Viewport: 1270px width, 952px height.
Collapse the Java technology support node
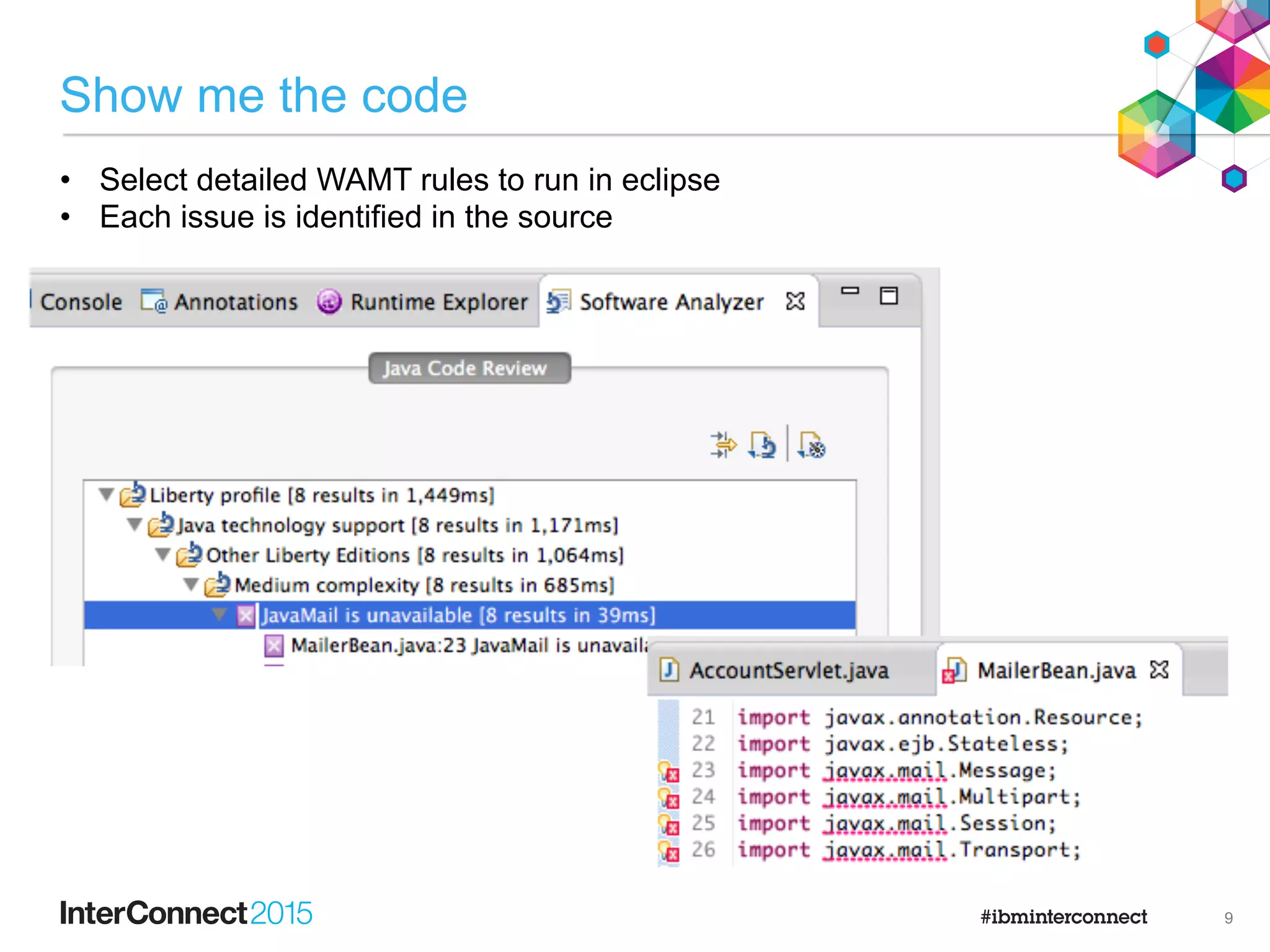tap(135, 525)
